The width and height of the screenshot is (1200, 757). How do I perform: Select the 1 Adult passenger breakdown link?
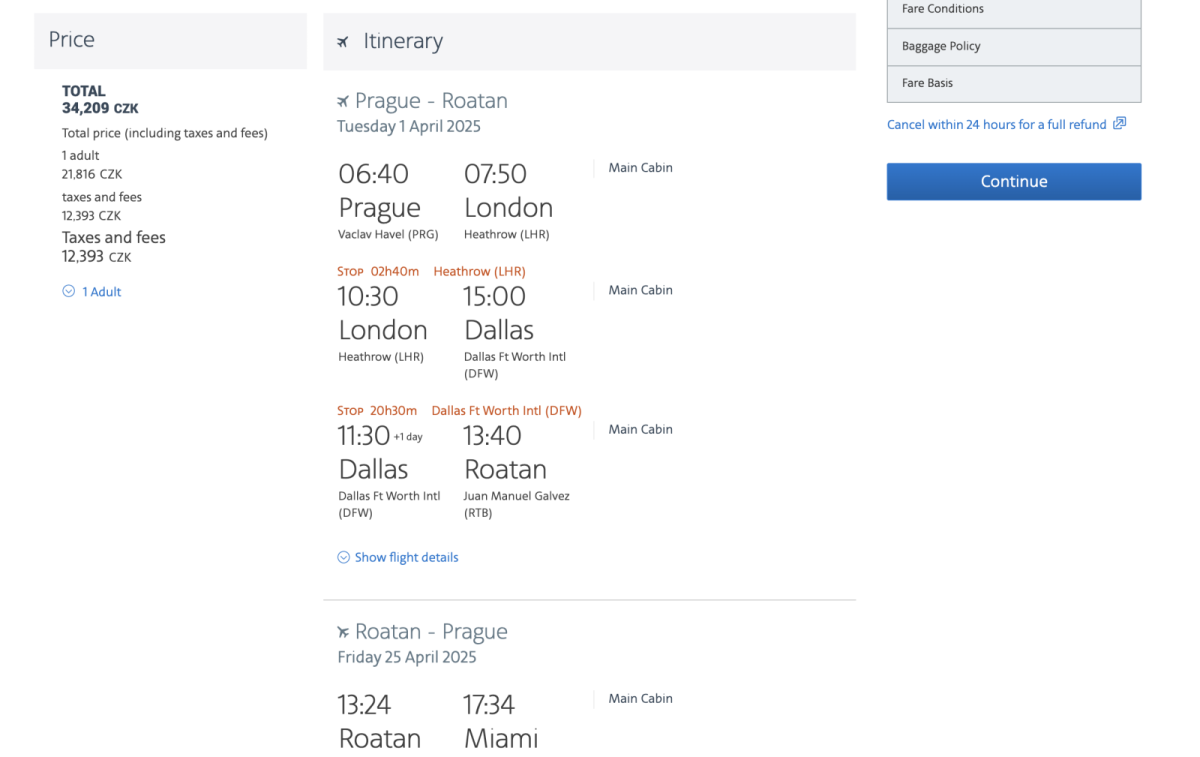101,292
